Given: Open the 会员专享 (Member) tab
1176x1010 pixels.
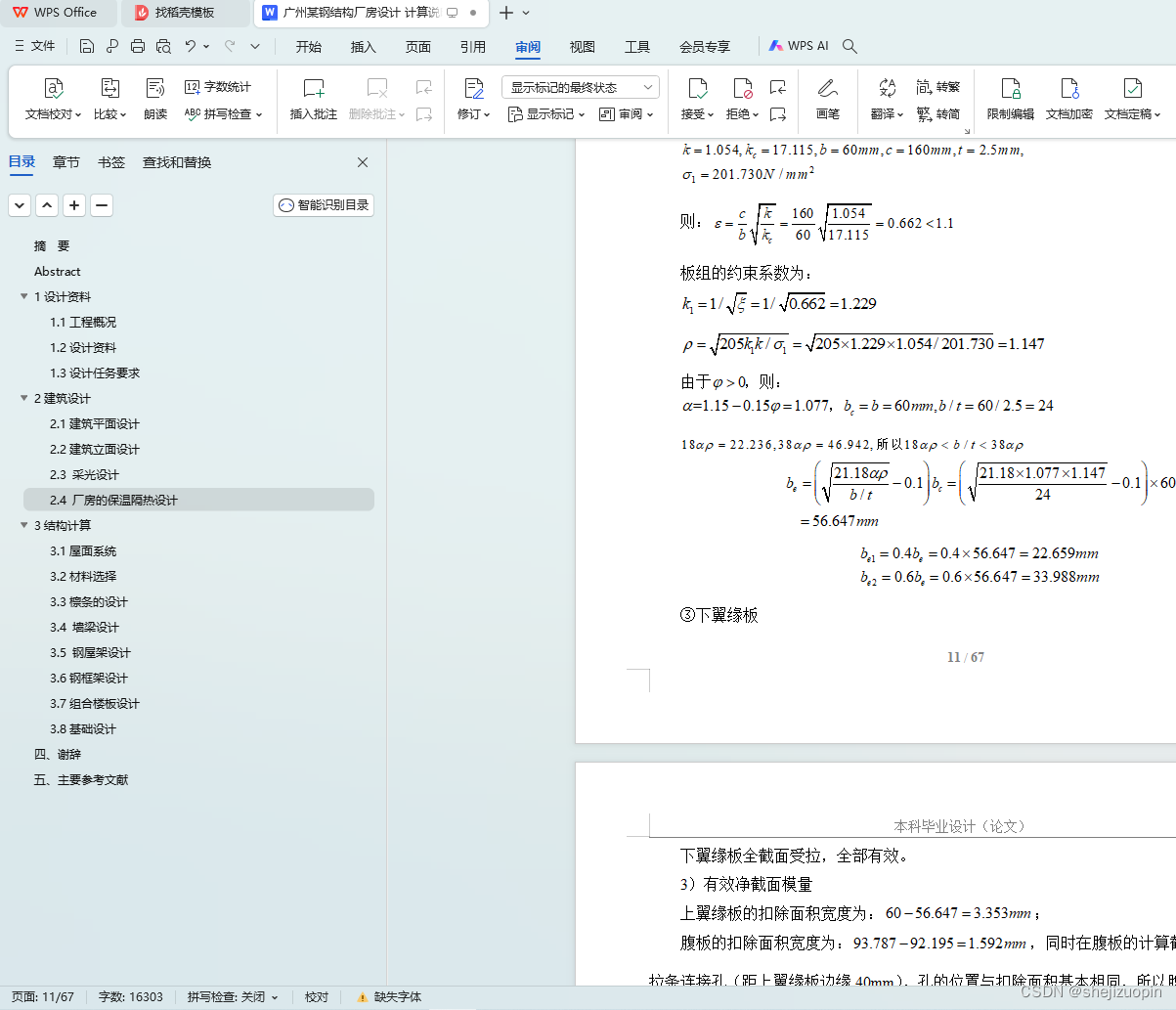Looking at the screenshot, I should tap(705, 46).
